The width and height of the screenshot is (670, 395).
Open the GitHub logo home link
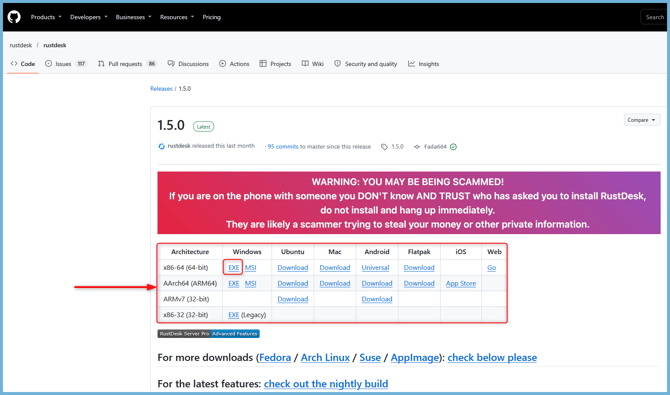click(14, 17)
